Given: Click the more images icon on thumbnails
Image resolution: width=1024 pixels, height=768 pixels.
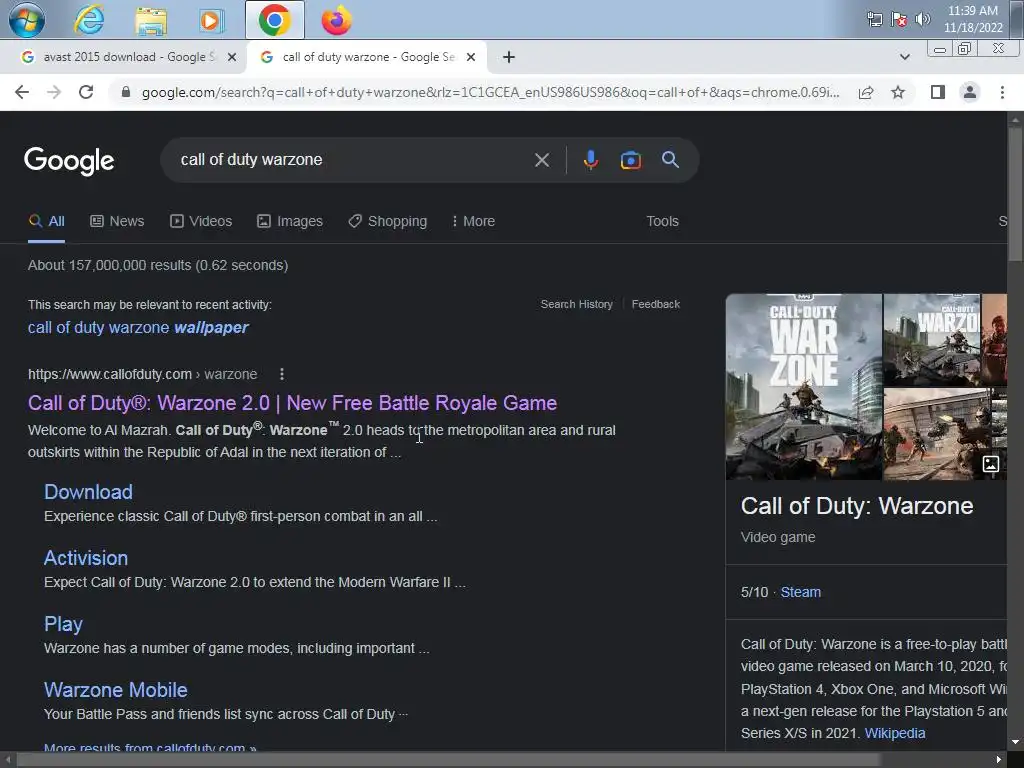Looking at the screenshot, I should tap(991, 464).
